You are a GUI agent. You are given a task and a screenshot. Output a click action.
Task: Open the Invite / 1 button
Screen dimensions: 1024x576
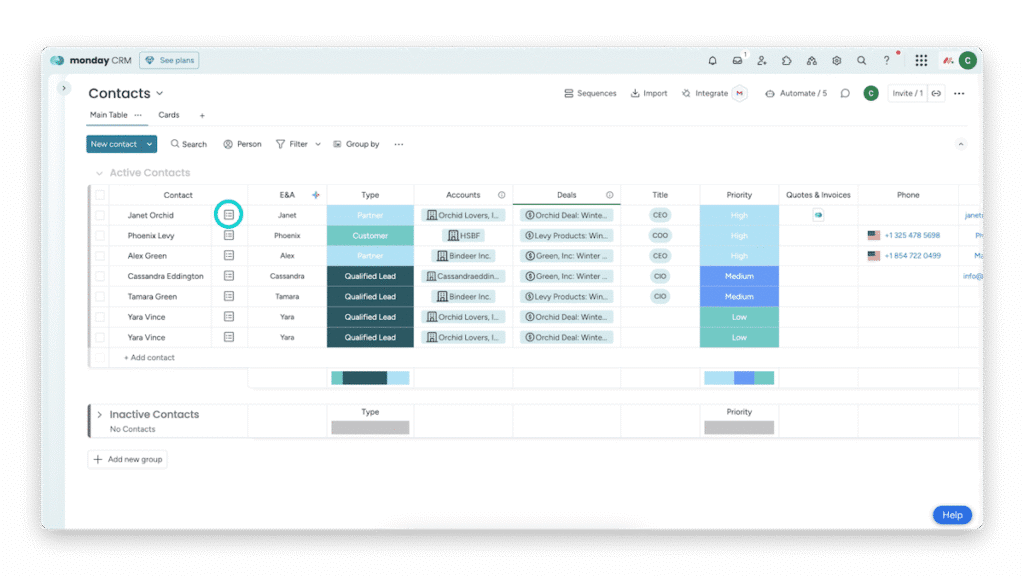point(907,93)
